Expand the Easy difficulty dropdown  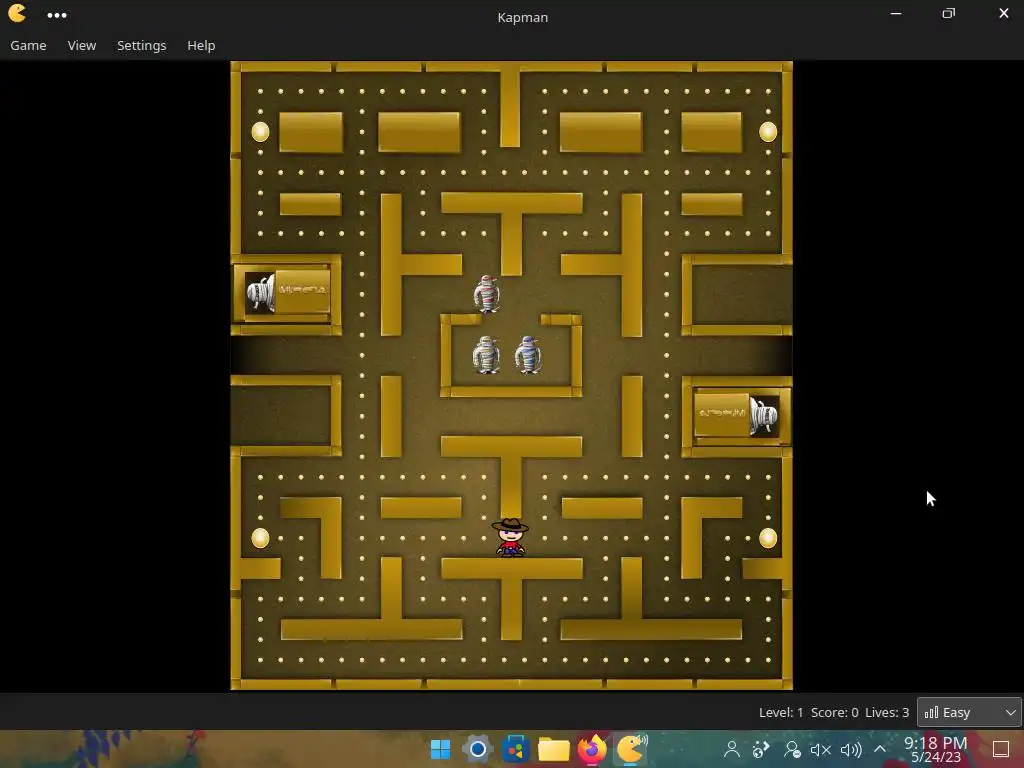pyautogui.click(x=969, y=712)
